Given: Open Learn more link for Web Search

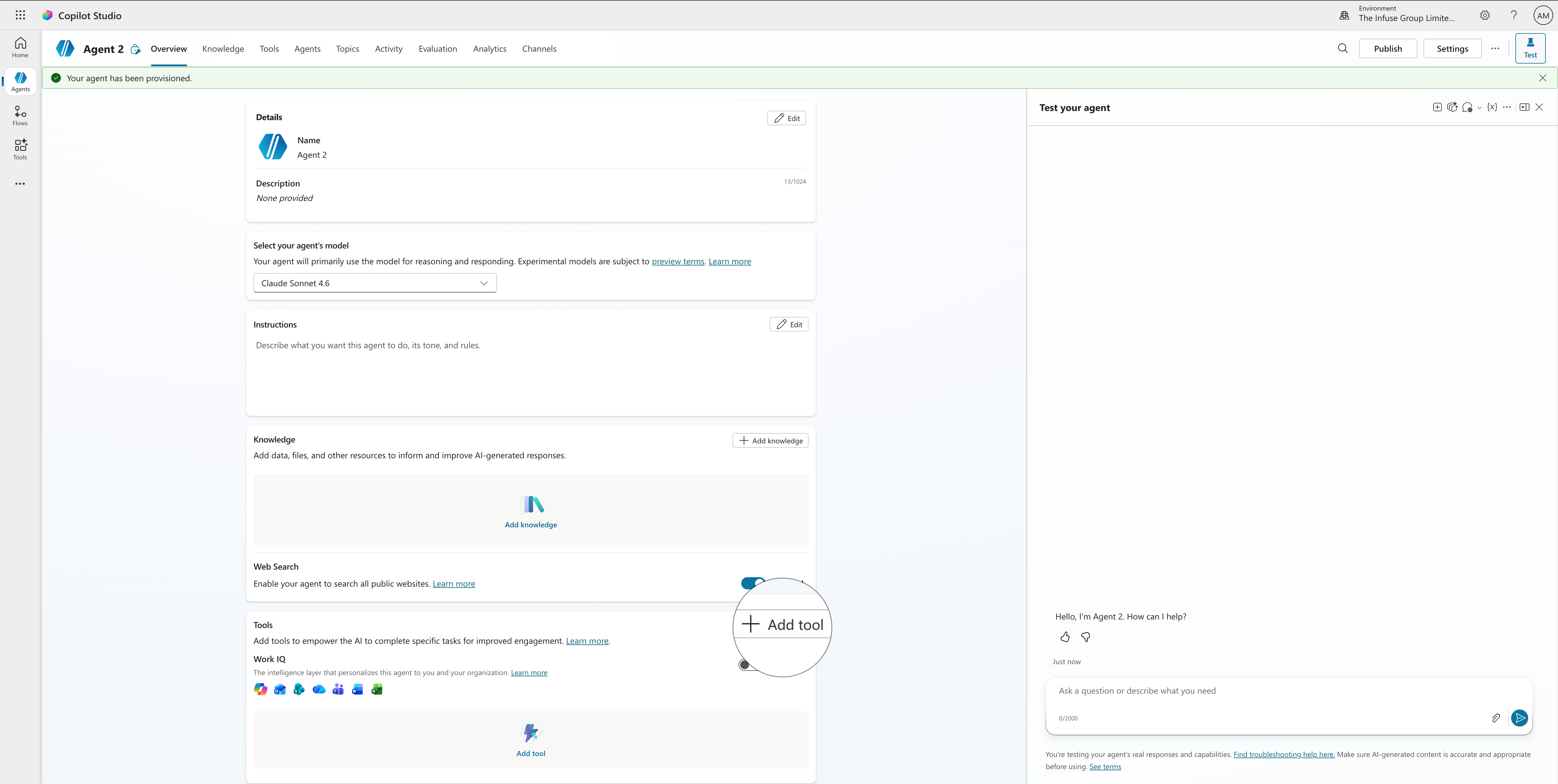Looking at the screenshot, I should point(454,584).
